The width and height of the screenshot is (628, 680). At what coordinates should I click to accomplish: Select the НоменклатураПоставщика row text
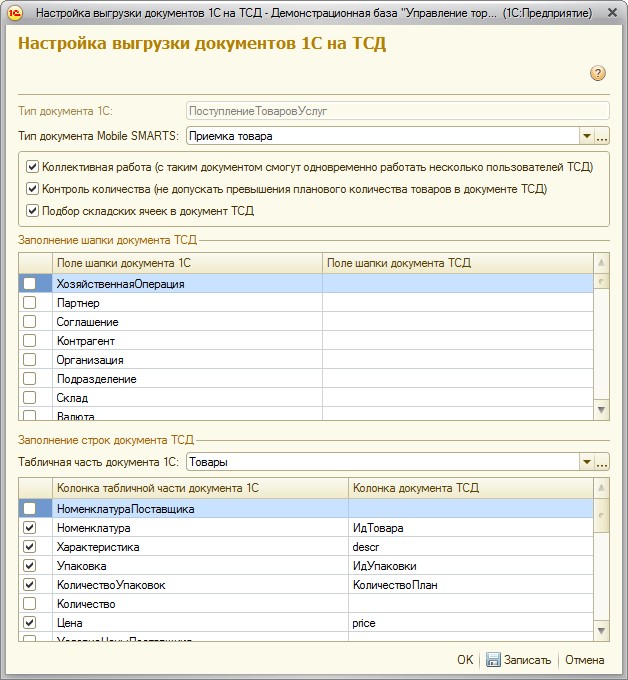pos(125,509)
